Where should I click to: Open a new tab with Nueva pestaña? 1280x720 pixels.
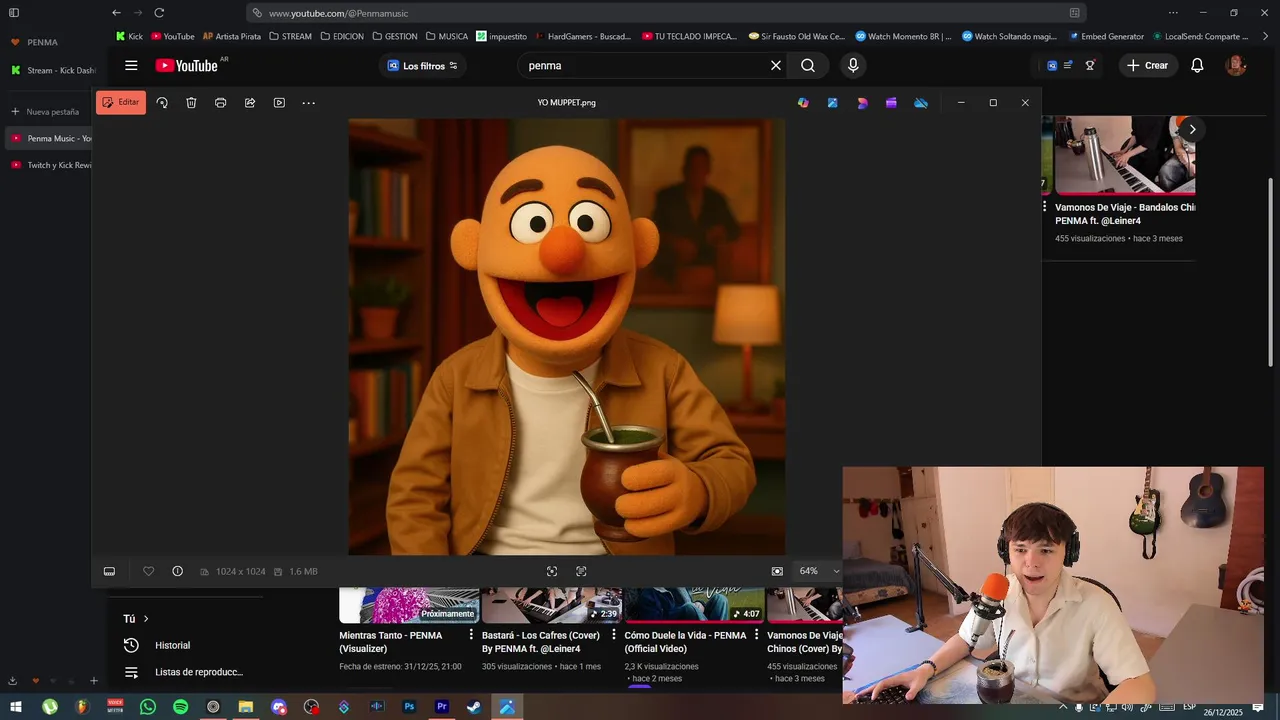point(45,112)
